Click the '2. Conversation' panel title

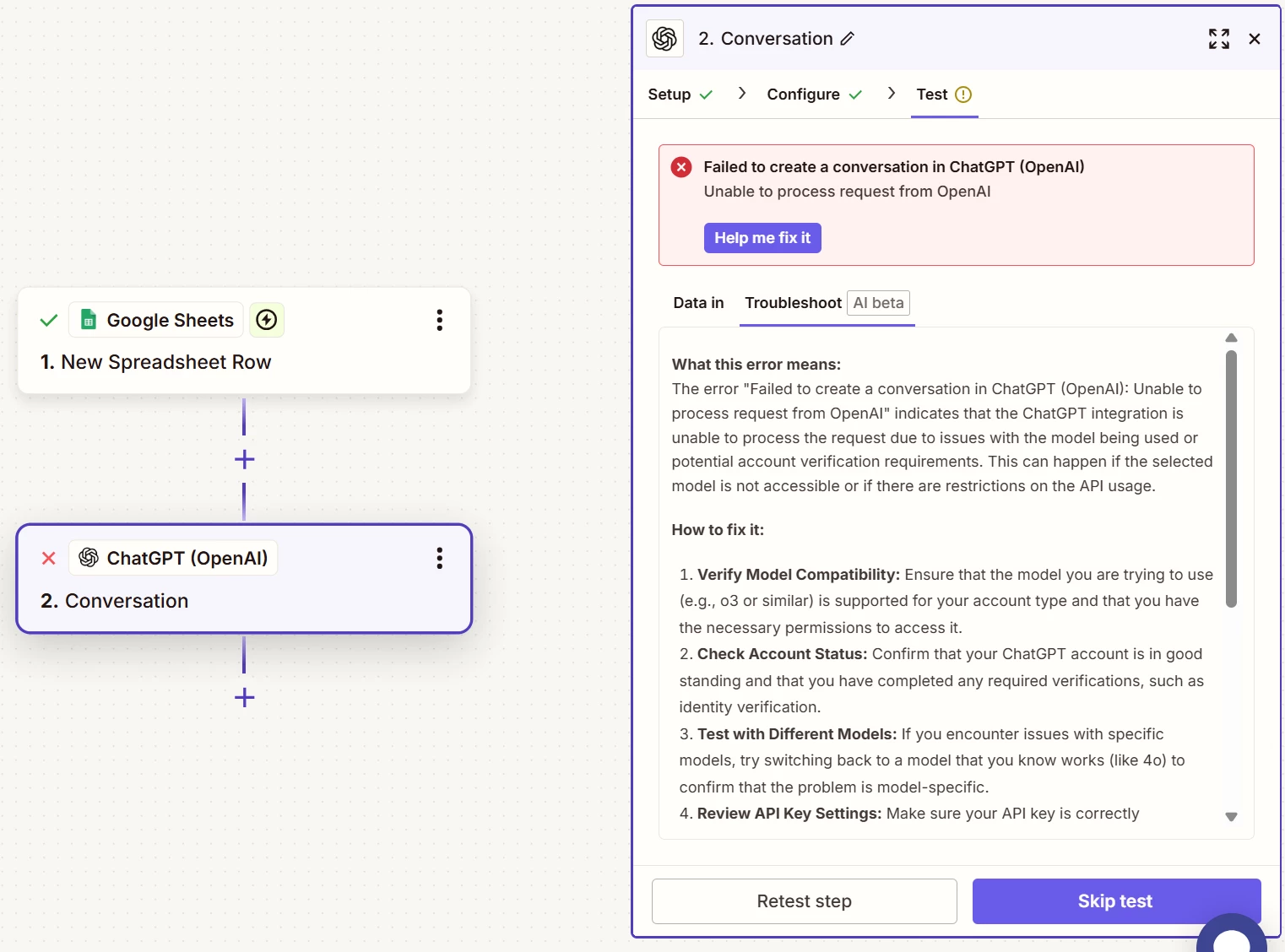click(x=765, y=39)
